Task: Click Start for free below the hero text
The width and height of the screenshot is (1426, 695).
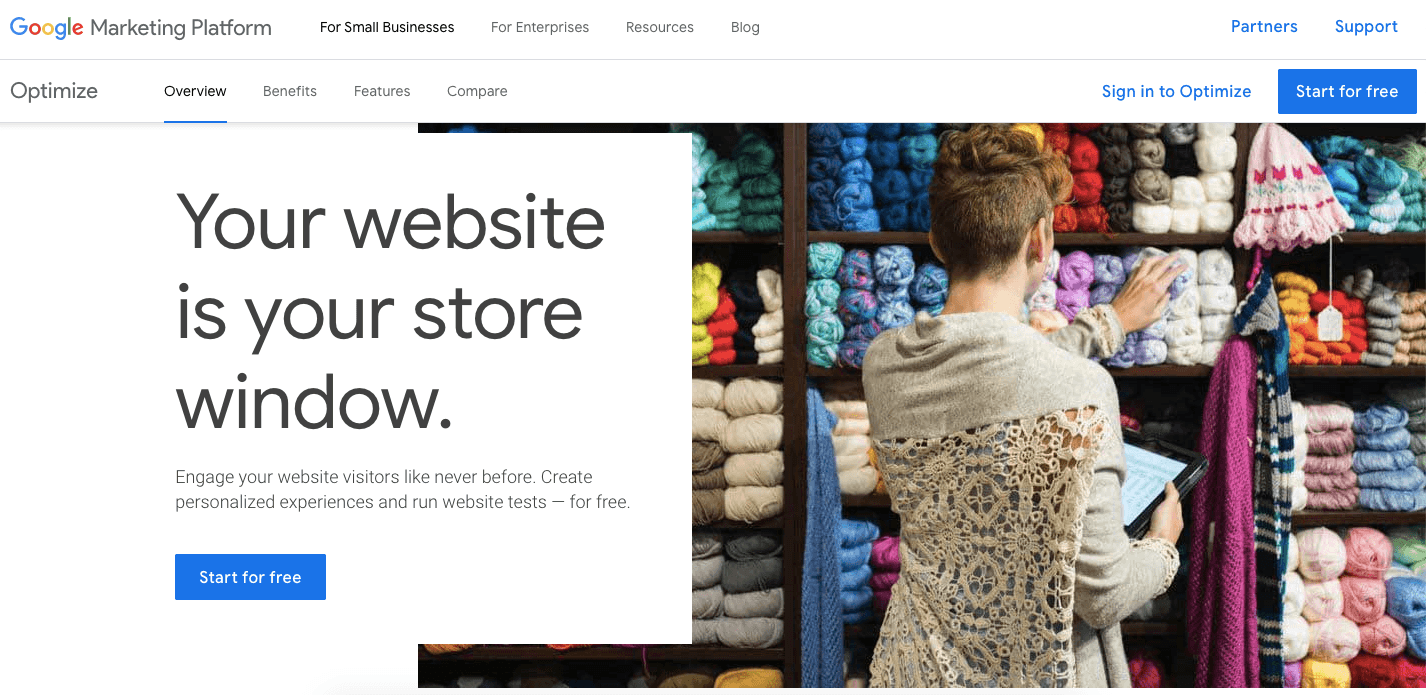Action: [250, 577]
